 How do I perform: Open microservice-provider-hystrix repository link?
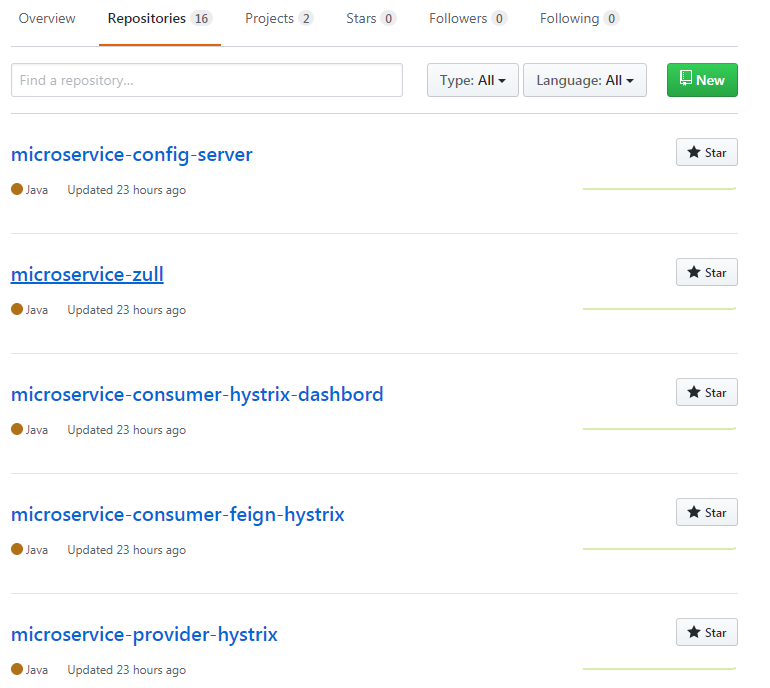pyautogui.click(x=144, y=635)
